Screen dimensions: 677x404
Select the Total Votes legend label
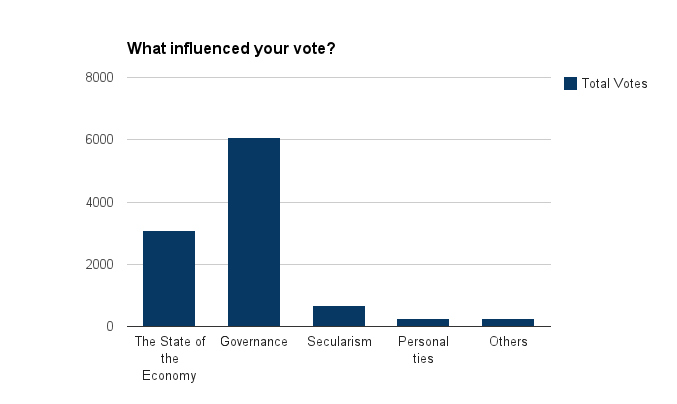(x=614, y=83)
